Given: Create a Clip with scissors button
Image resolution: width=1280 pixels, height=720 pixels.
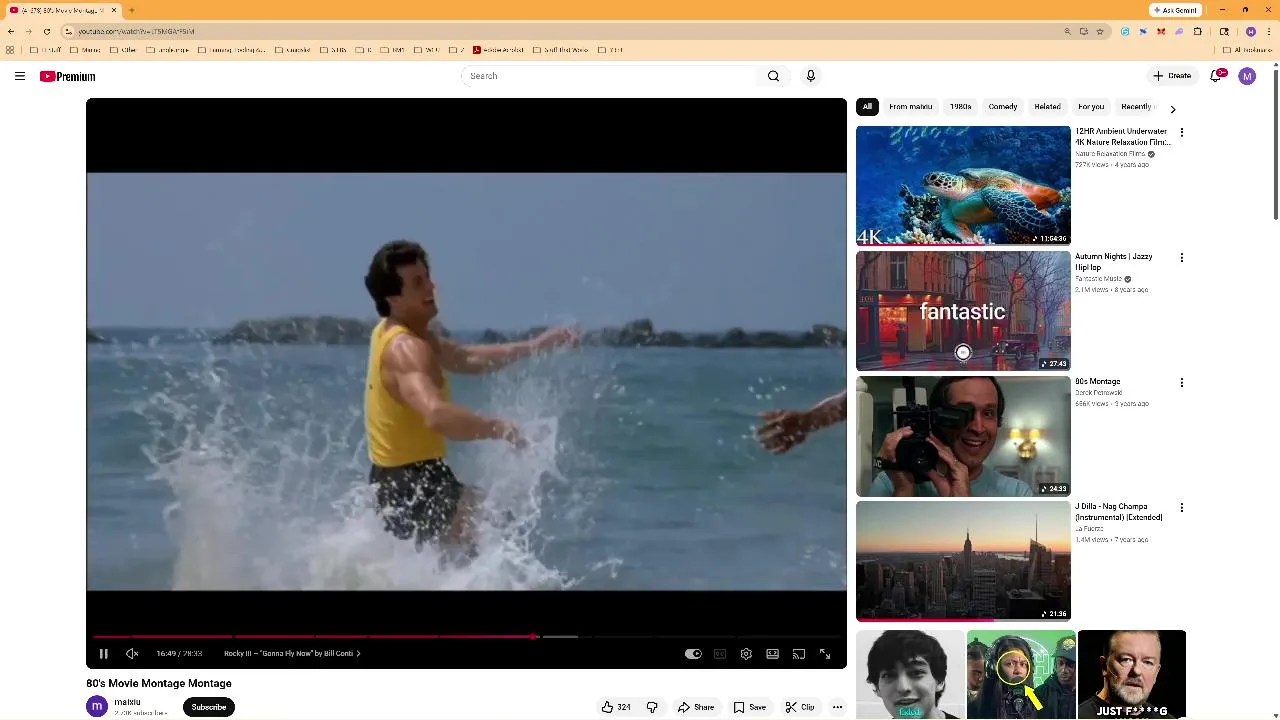Looking at the screenshot, I should 800,707.
